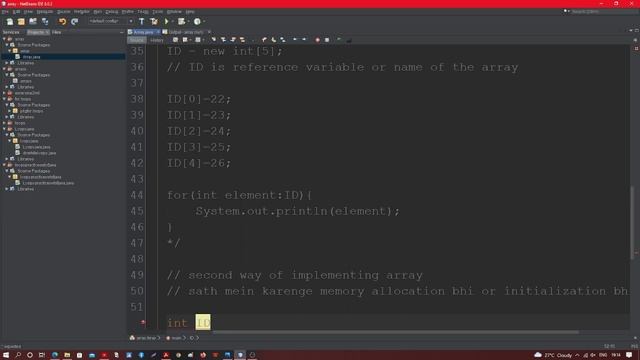Run the project with green play icon
This screenshot has width=640, height=360.
tap(166, 21)
